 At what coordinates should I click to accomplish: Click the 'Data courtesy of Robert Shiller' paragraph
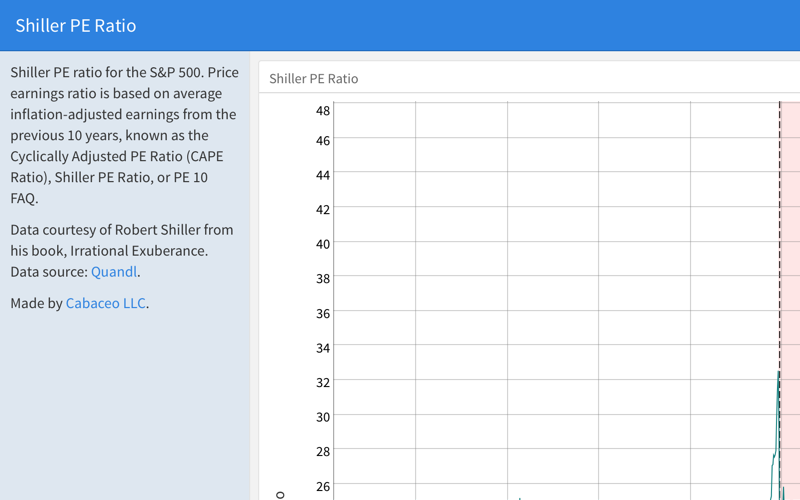click(x=122, y=251)
